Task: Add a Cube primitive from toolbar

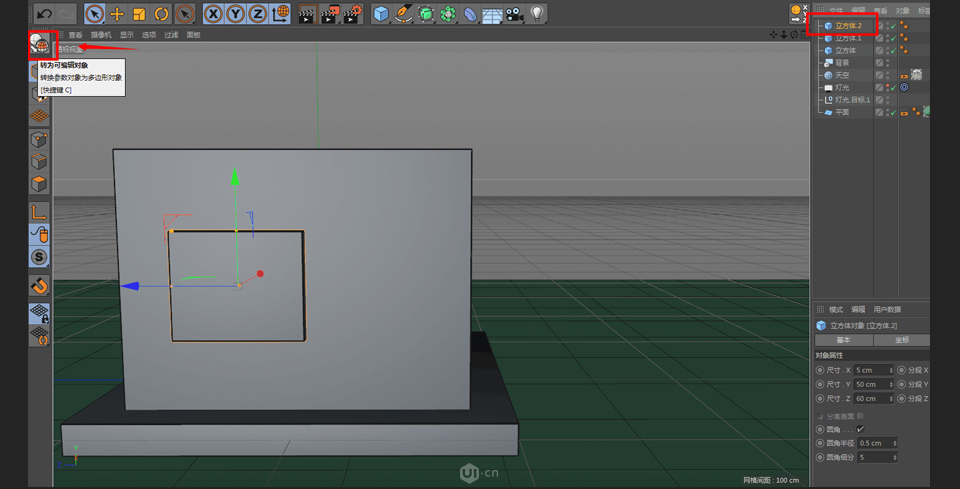Action: [x=381, y=14]
